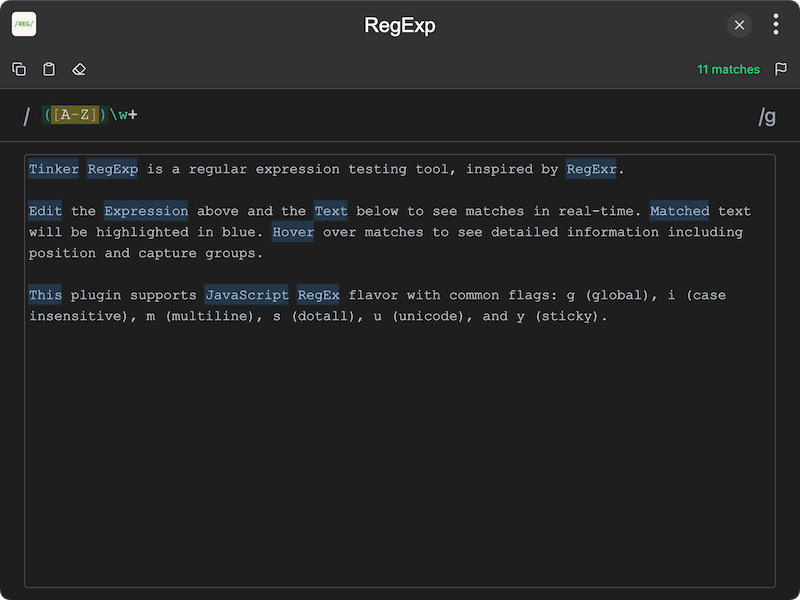Image resolution: width=800 pixels, height=600 pixels.
Task: Click the highlighted word Matched
Action: [x=680, y=211]
